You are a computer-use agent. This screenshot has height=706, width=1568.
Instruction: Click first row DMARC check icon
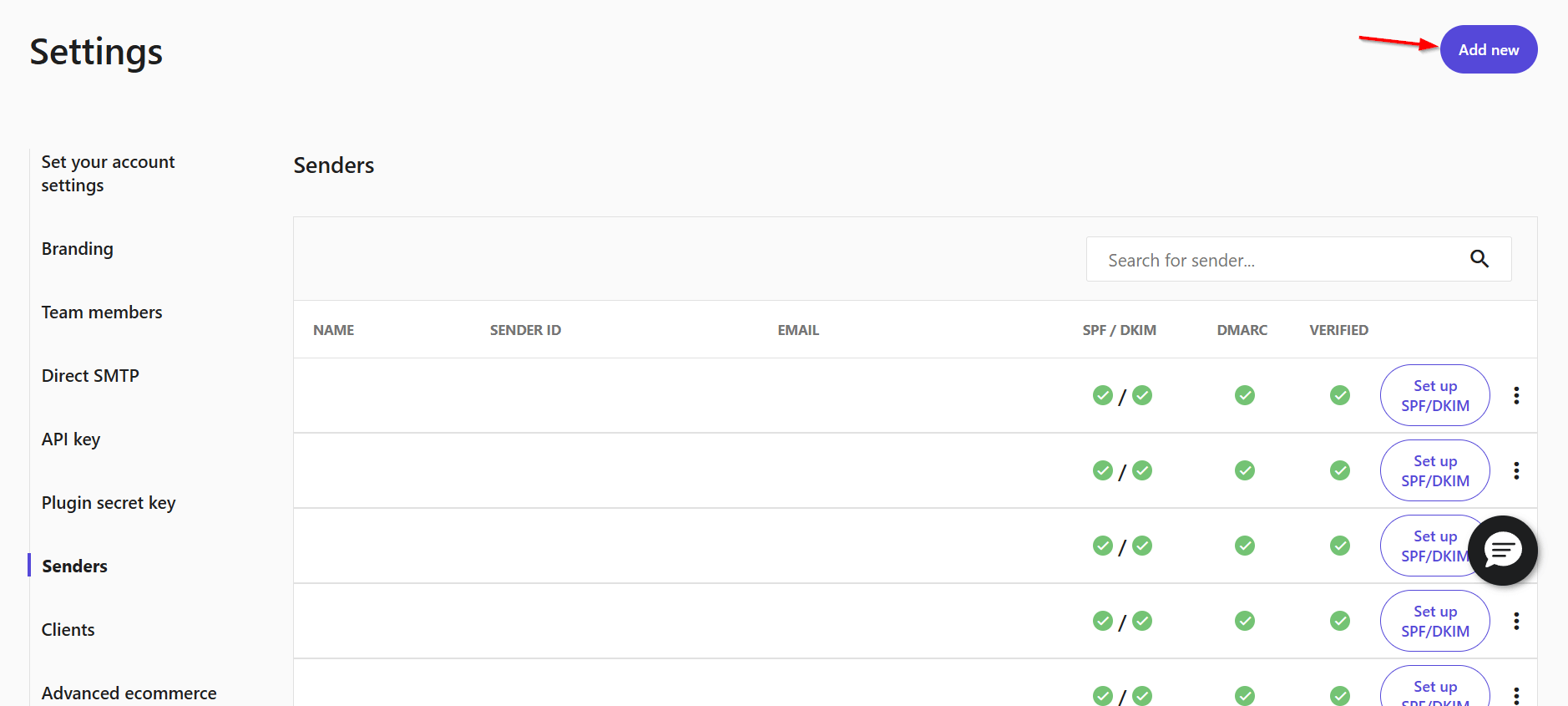tap(1245, 395)
